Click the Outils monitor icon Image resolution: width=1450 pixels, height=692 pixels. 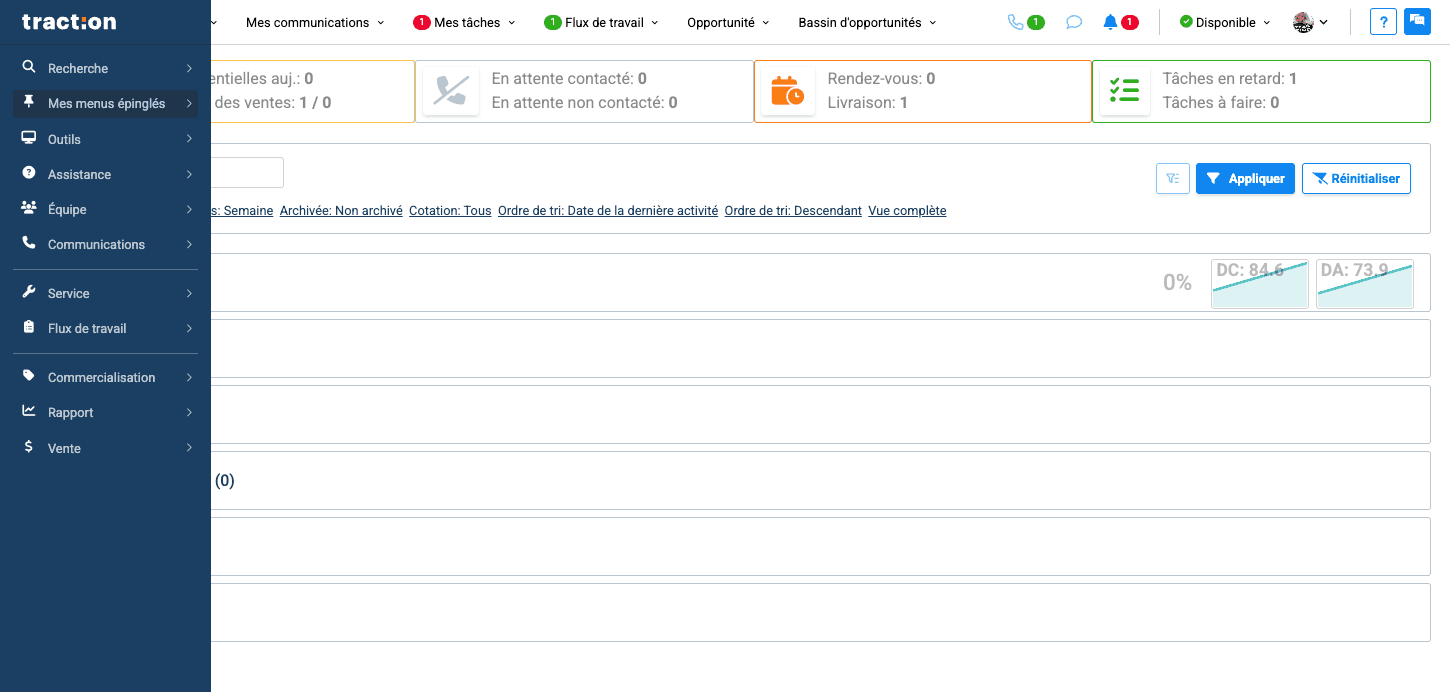pyautogui.click(x=29, y=139)
